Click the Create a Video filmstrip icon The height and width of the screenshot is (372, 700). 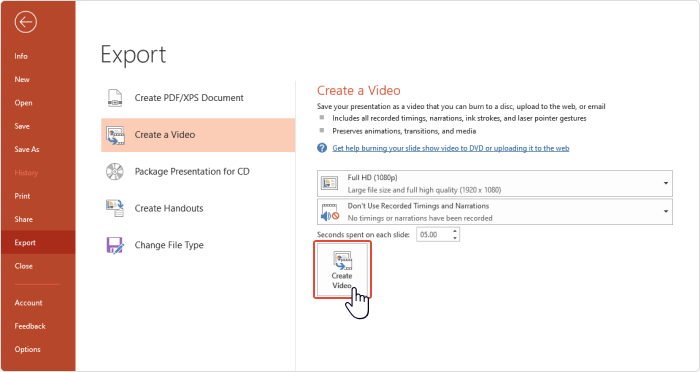[115, 135]
